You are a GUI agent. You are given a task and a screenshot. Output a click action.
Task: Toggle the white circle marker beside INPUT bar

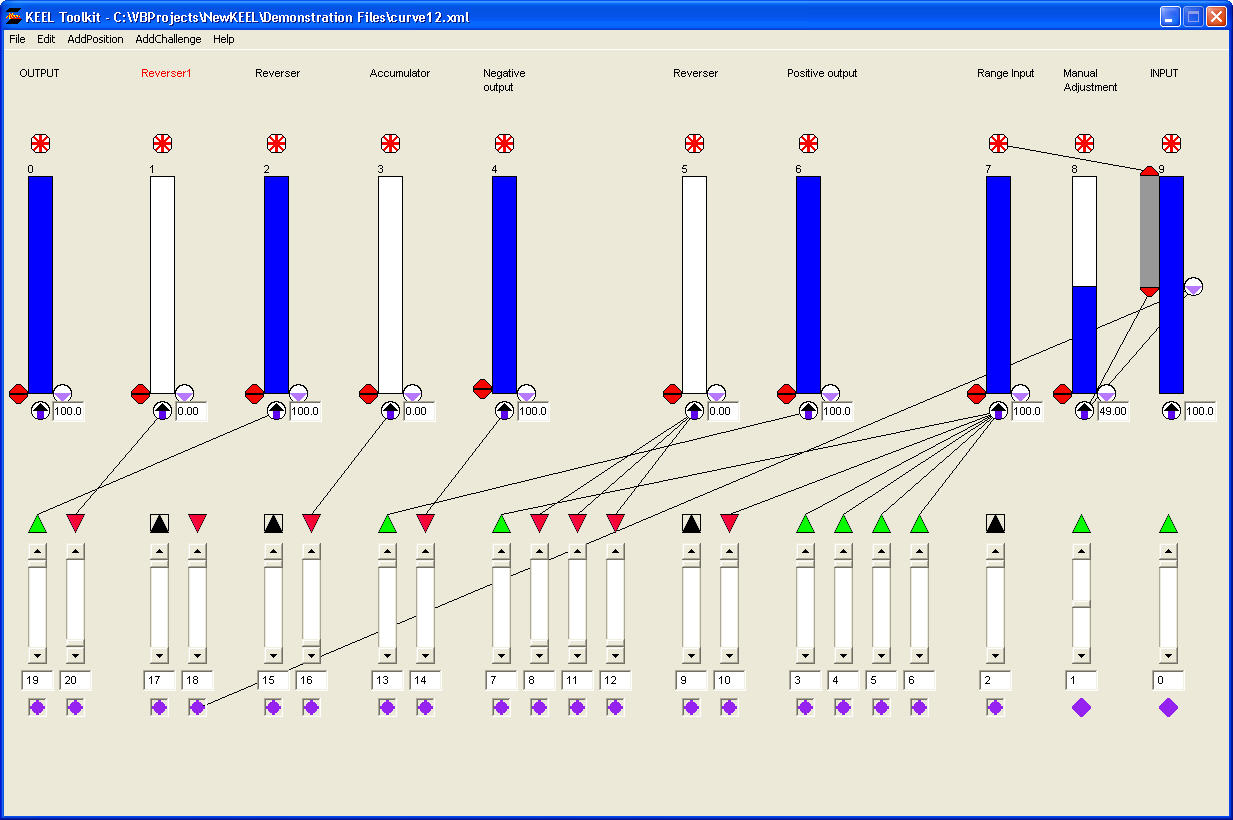1193,287
